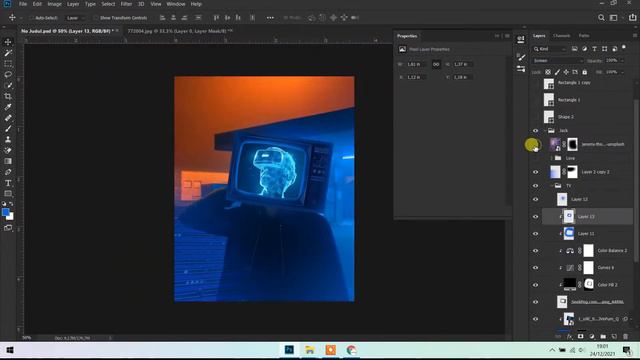Viewport: 640px width, 360px height.
Task: Expand the Love group arrow
Action: [552, 158]
